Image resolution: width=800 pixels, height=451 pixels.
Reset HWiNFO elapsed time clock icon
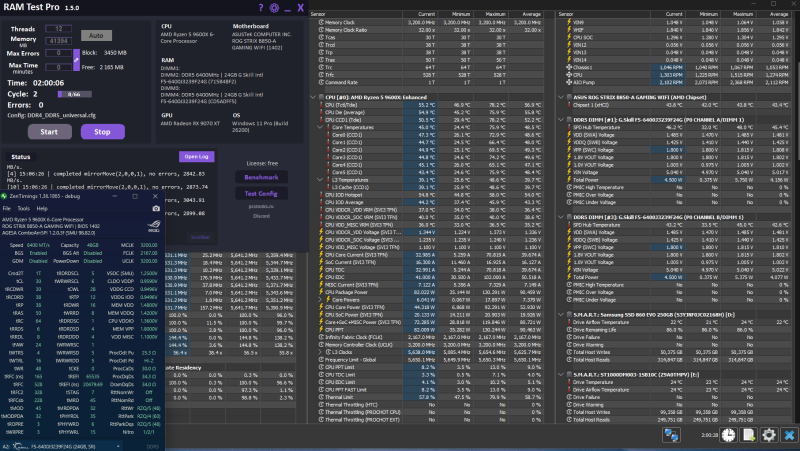click(x=729, y=435)
